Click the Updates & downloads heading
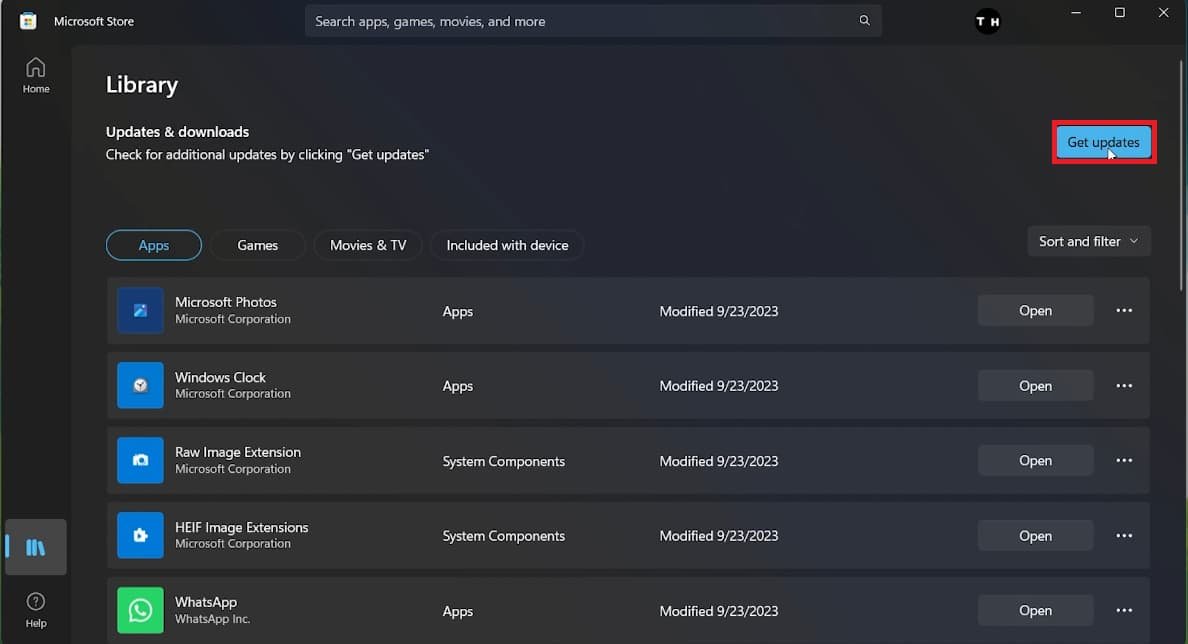 (177, 132)
